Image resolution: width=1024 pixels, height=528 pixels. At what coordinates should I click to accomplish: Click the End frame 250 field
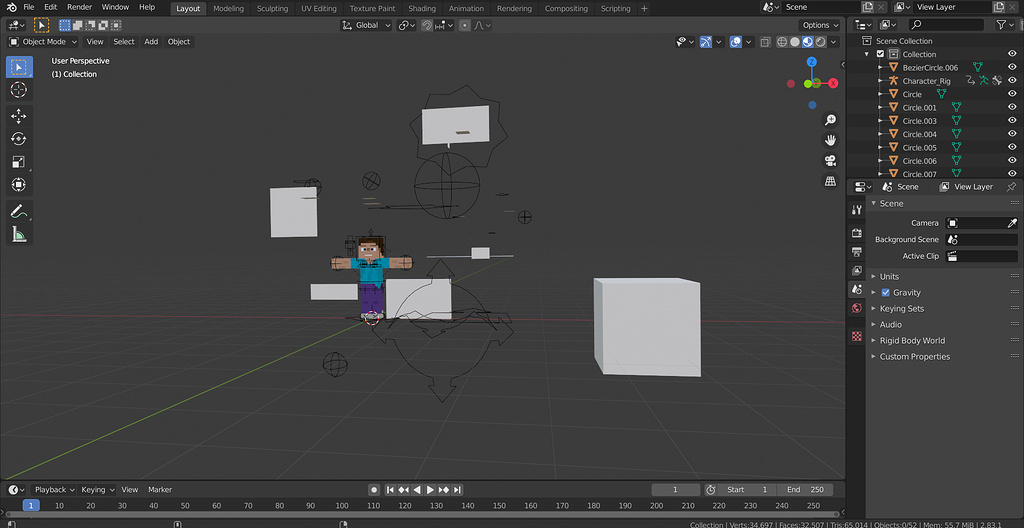805,489
